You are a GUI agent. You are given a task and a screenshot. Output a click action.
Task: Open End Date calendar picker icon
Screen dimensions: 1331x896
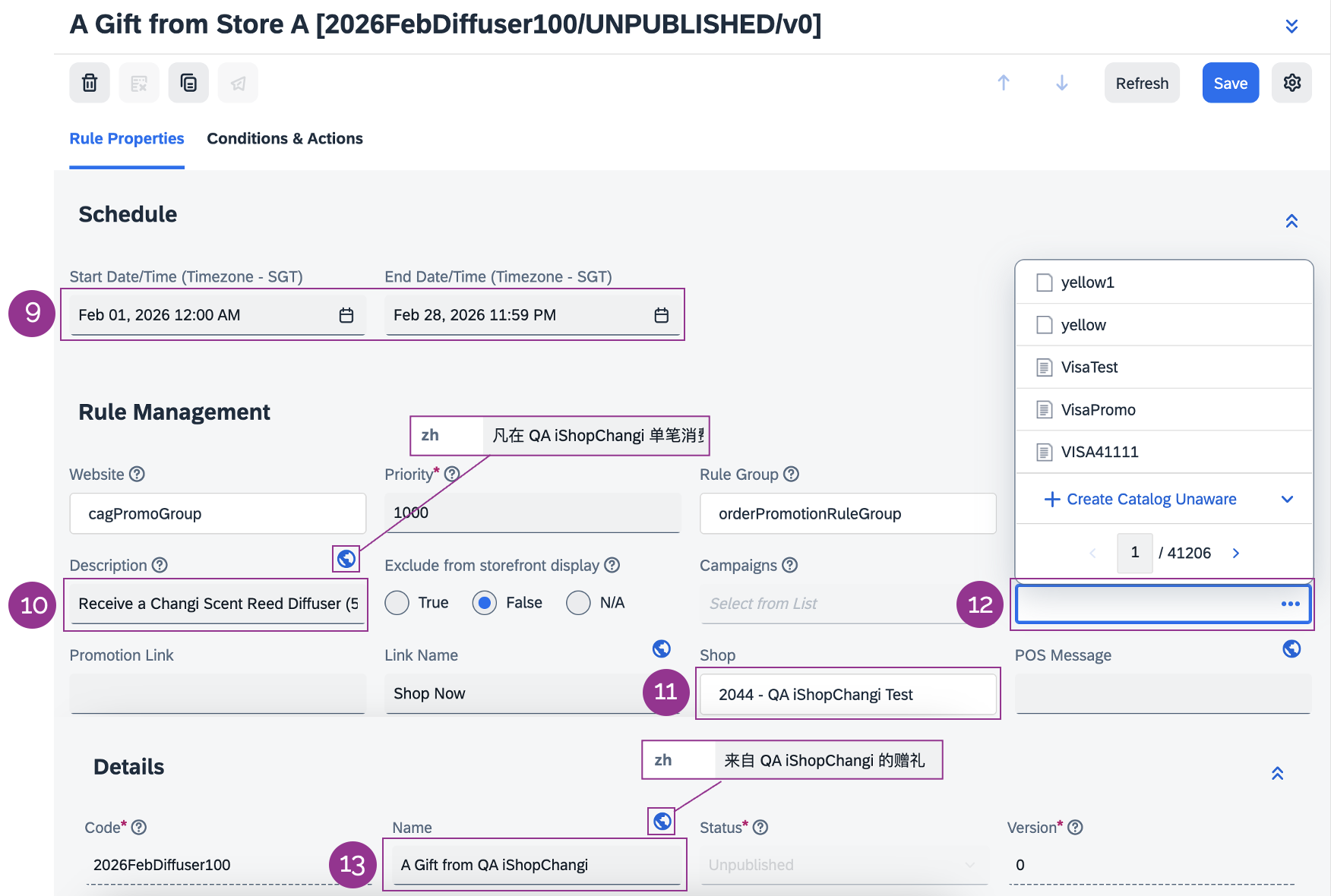[x=662, y=315]
